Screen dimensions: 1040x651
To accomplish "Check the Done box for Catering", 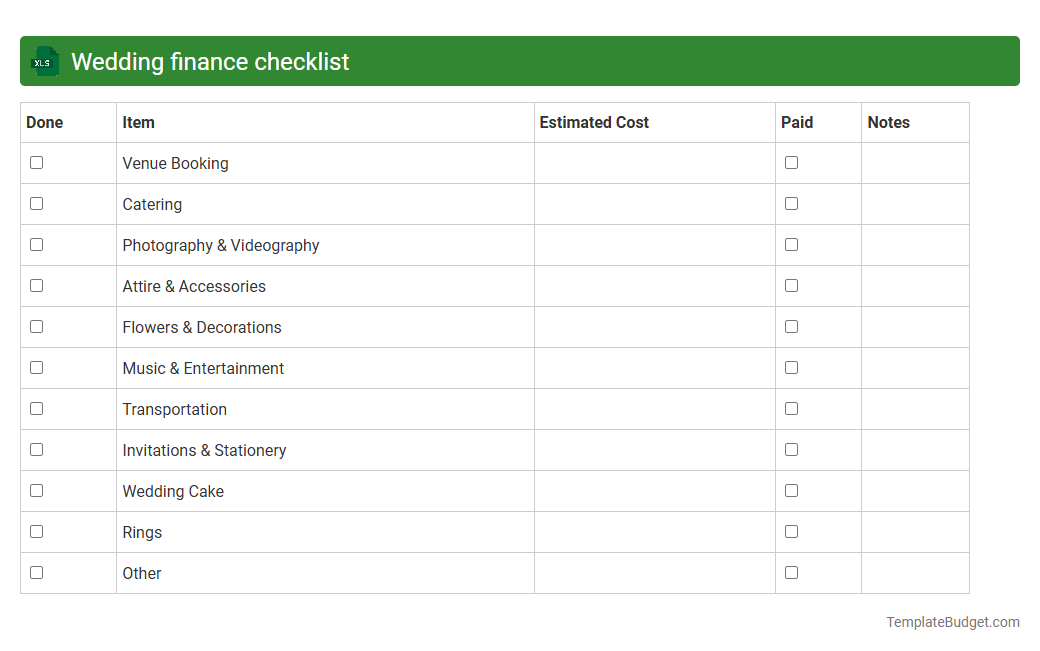I will coord(36,203).
